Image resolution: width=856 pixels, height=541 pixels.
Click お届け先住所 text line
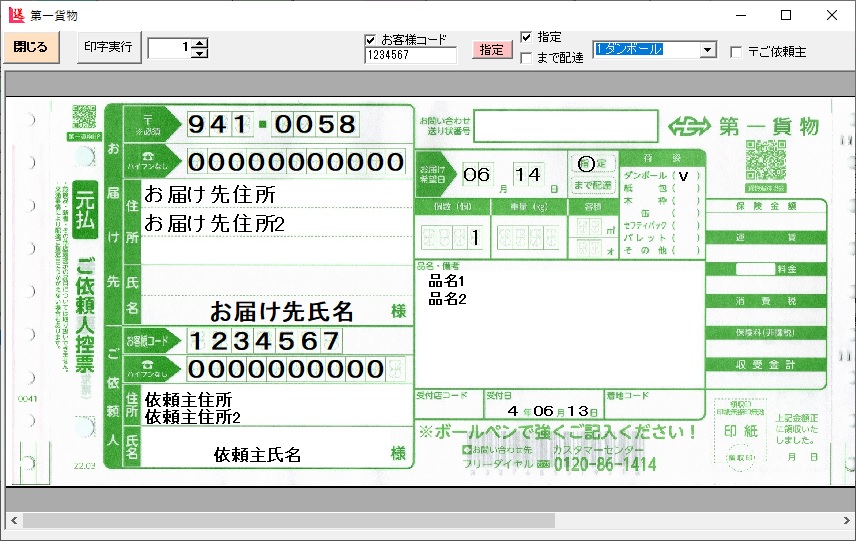click(210, 194)
